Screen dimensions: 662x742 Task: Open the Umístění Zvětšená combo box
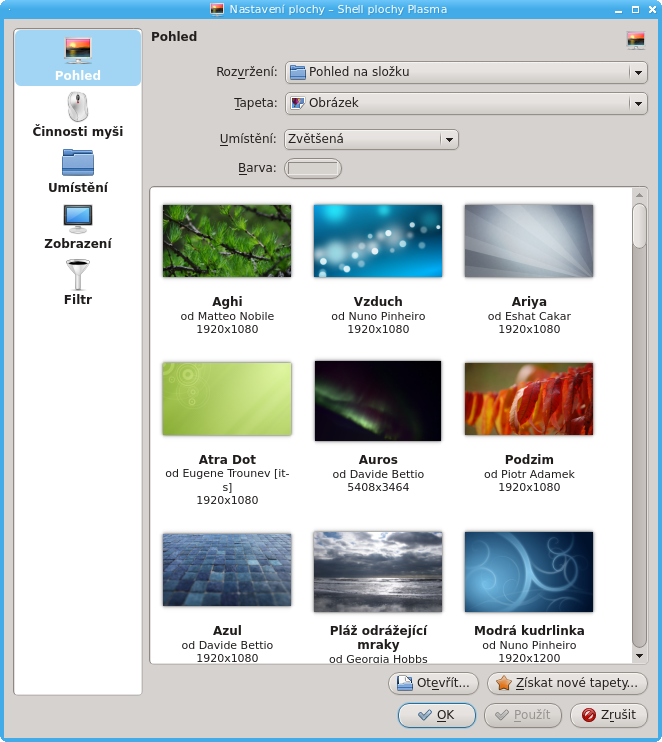pyautogui.click(x=371, y=139)
